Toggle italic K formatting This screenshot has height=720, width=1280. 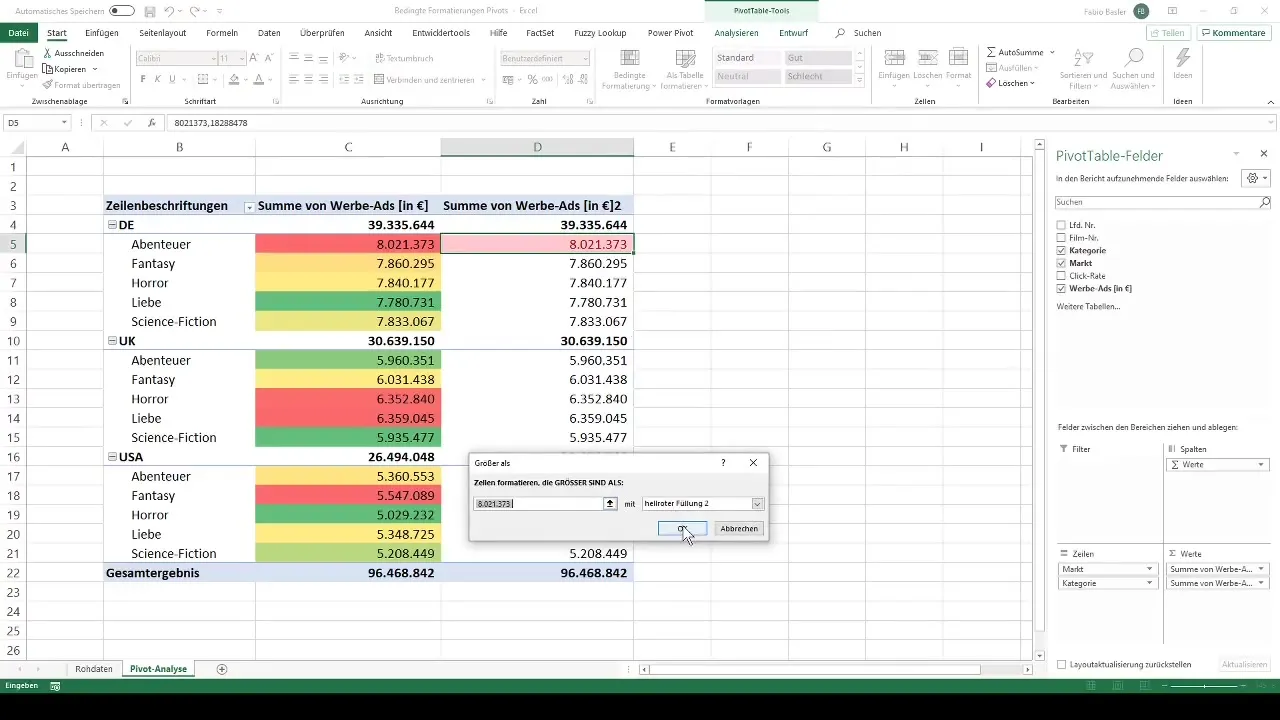[158, 79]
